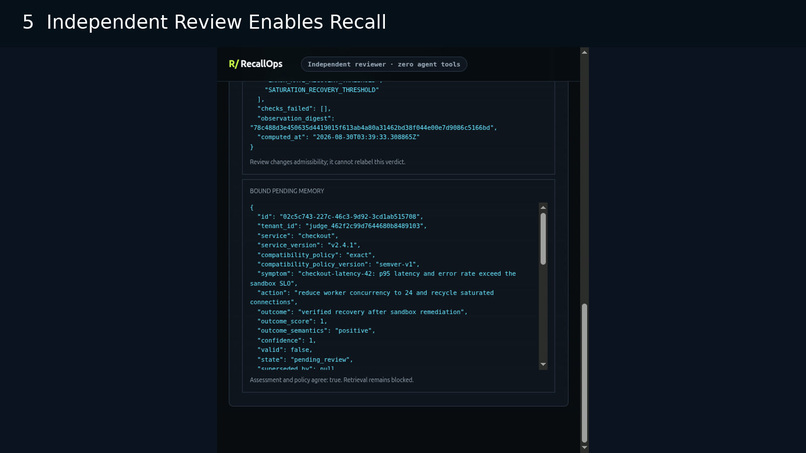
Task: Click the "outcome_semantics": "positive" line
Action: [316, 331]
